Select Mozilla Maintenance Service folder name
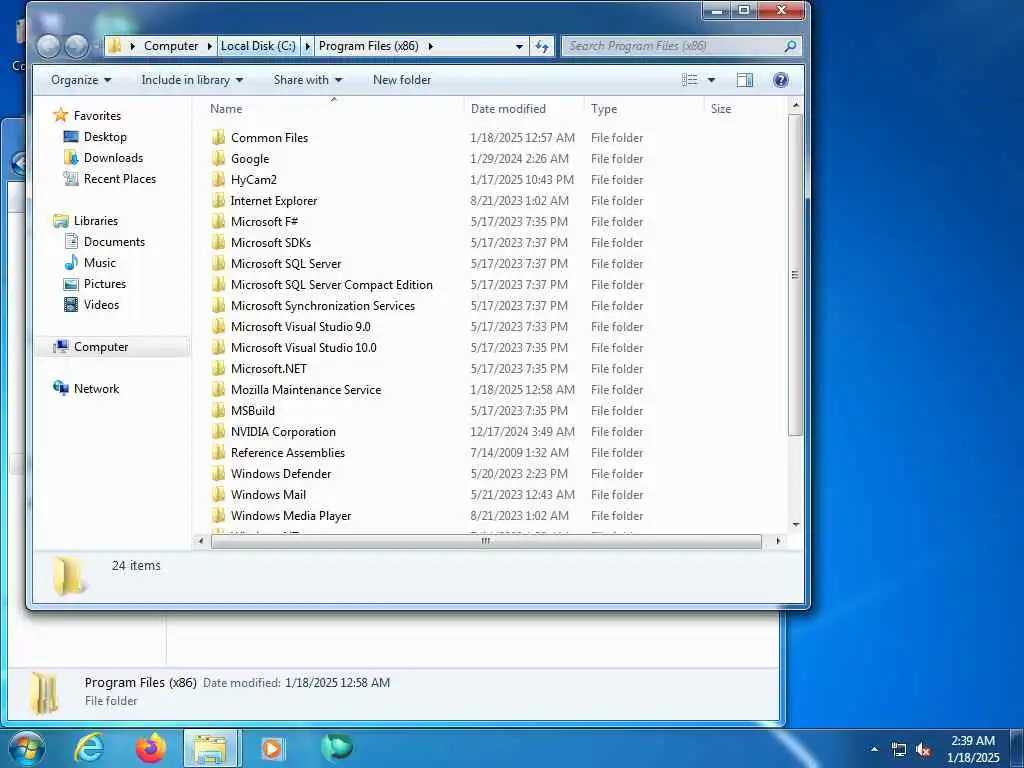Screen dimensions: 1024x768 [x=306, y=389]
